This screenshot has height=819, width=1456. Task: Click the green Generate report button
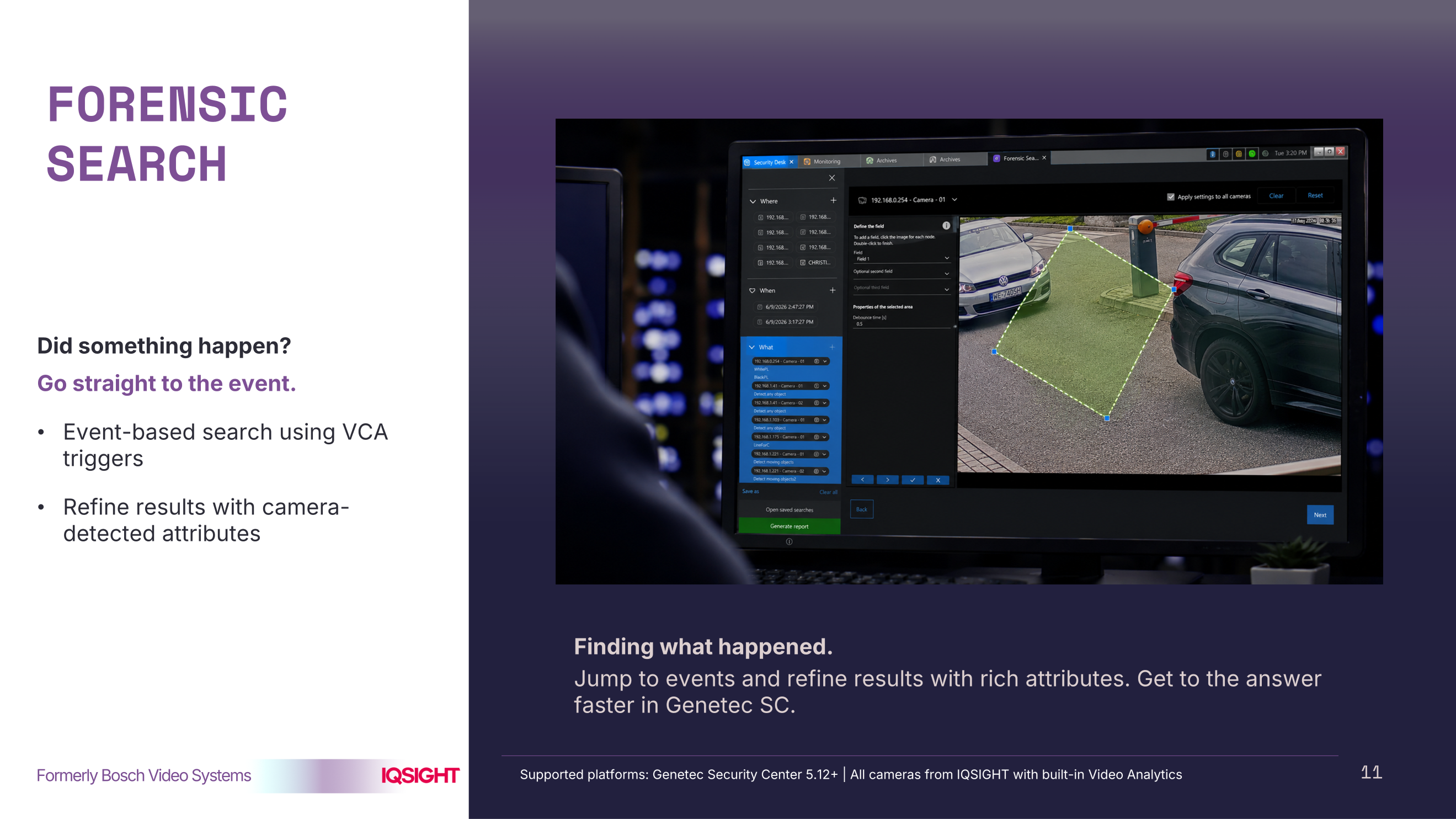pos(789,526)
